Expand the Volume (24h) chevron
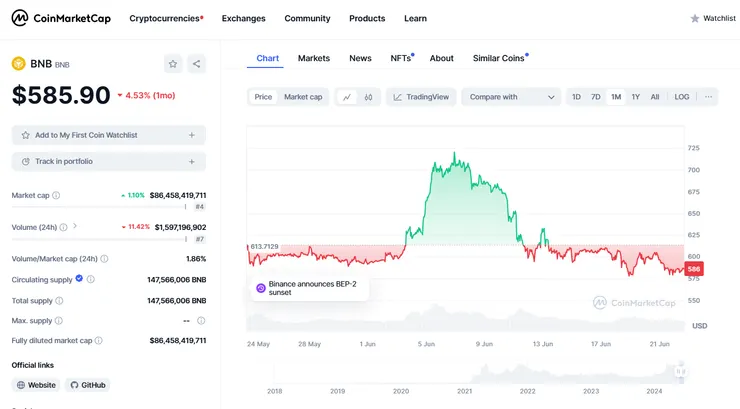 (75, 226)
